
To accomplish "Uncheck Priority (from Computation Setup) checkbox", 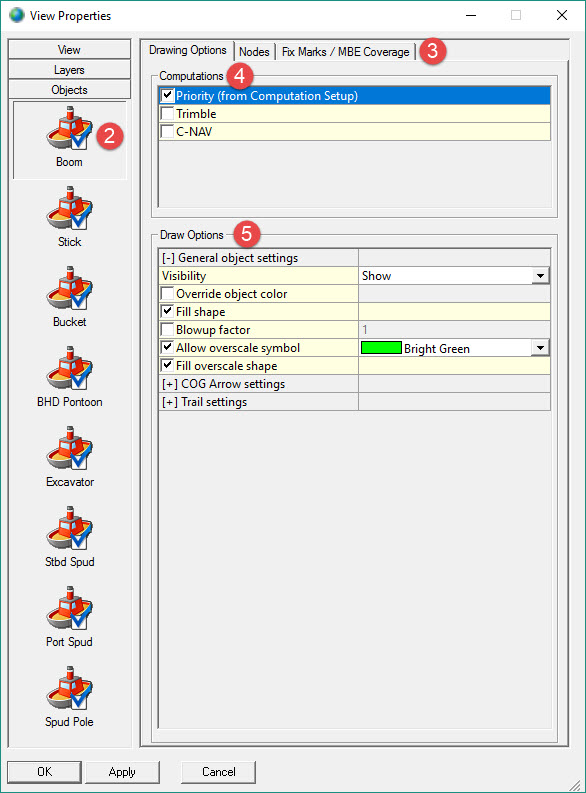I will [167, 95].
